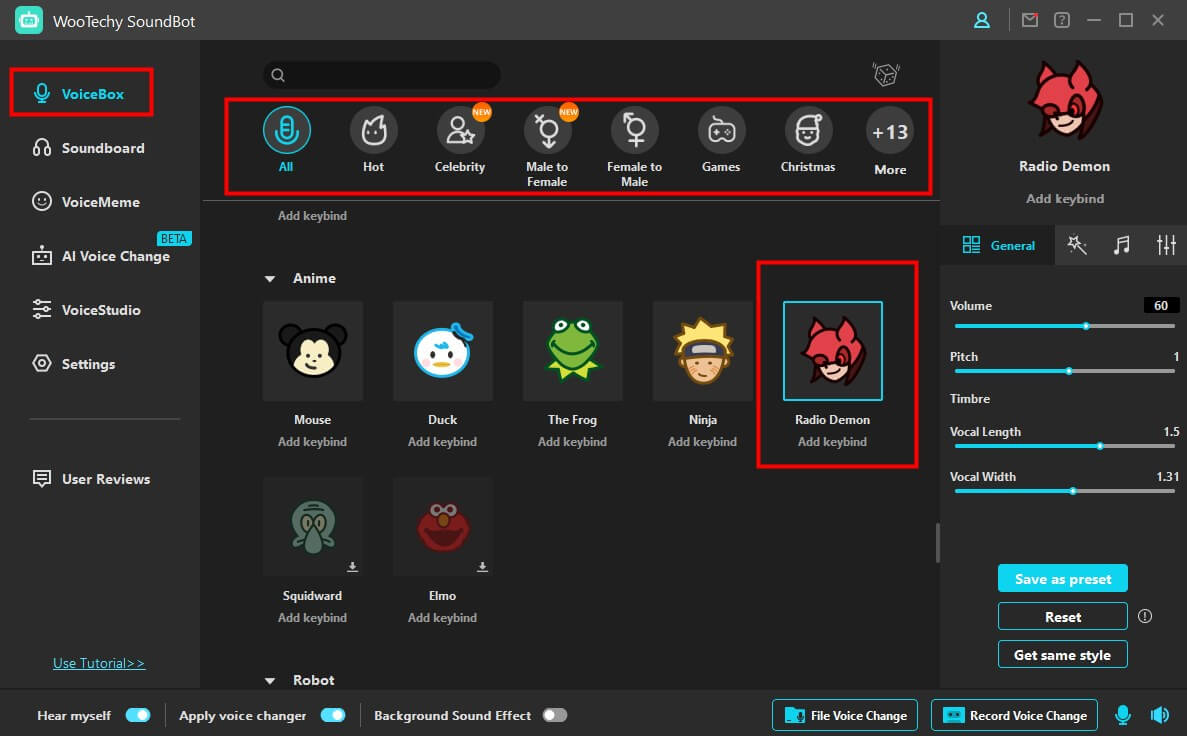Adjust the Volume slider
Image resolution: width=1187 pixels, height=736 pixels.
pyautogui.click(x=1086, y=326)
